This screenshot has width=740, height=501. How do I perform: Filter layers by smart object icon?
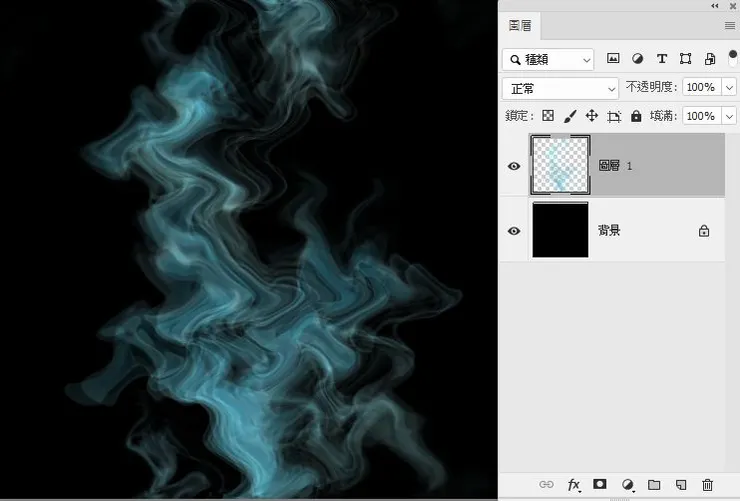[x=710, y=58]
